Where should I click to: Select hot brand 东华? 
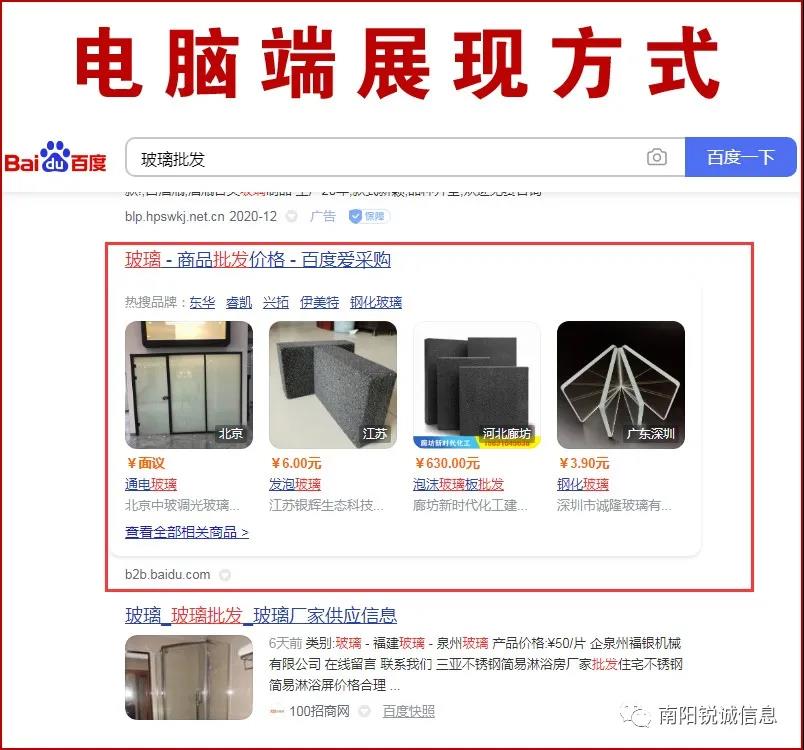(x=202, y=302)
